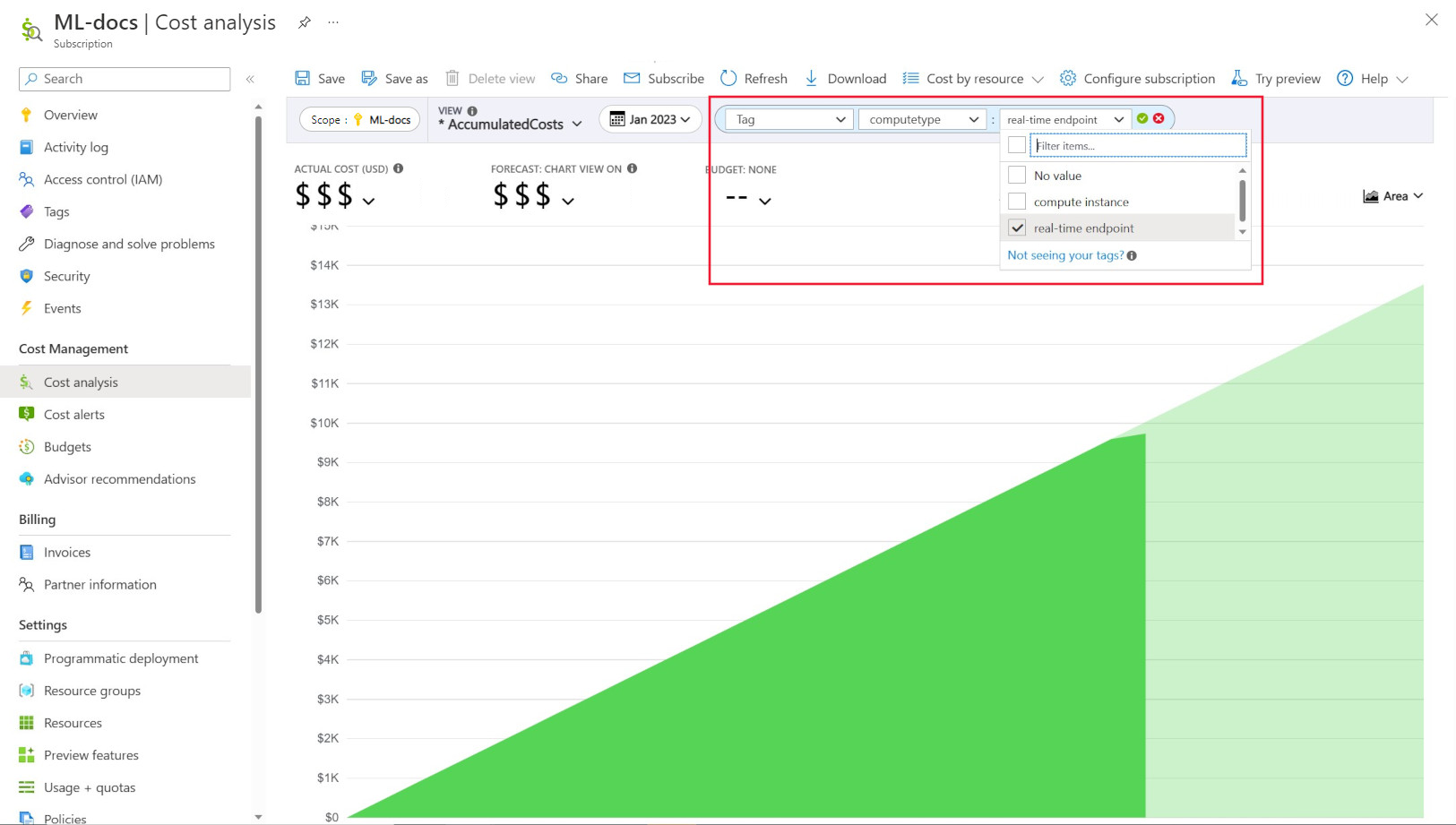The height and width of the screenshot is (825, 1456).
Task: Click the Delete view trash icon
Action: coord(452,78)
